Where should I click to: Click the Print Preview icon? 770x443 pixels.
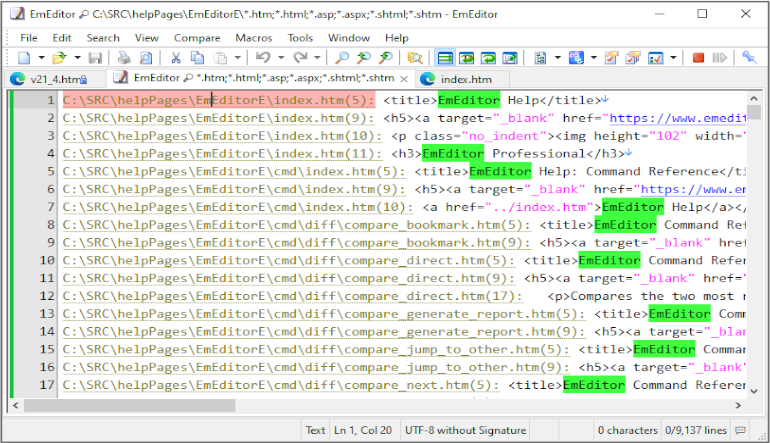(x=146, y=58)
